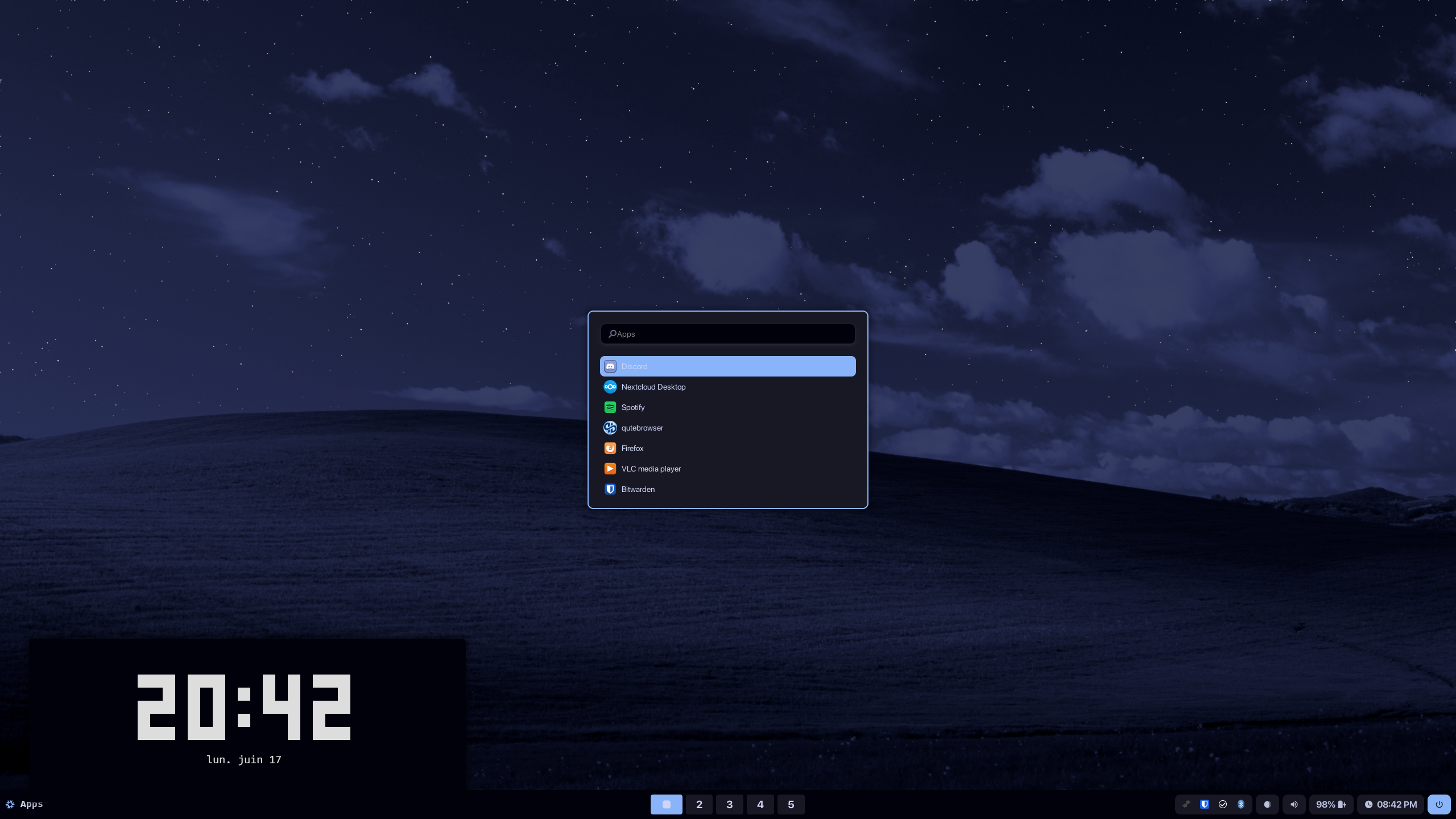This screenshot has width=1456, height=819.
Task: Start Firefox from the app list
Action: tap(727, 448)
